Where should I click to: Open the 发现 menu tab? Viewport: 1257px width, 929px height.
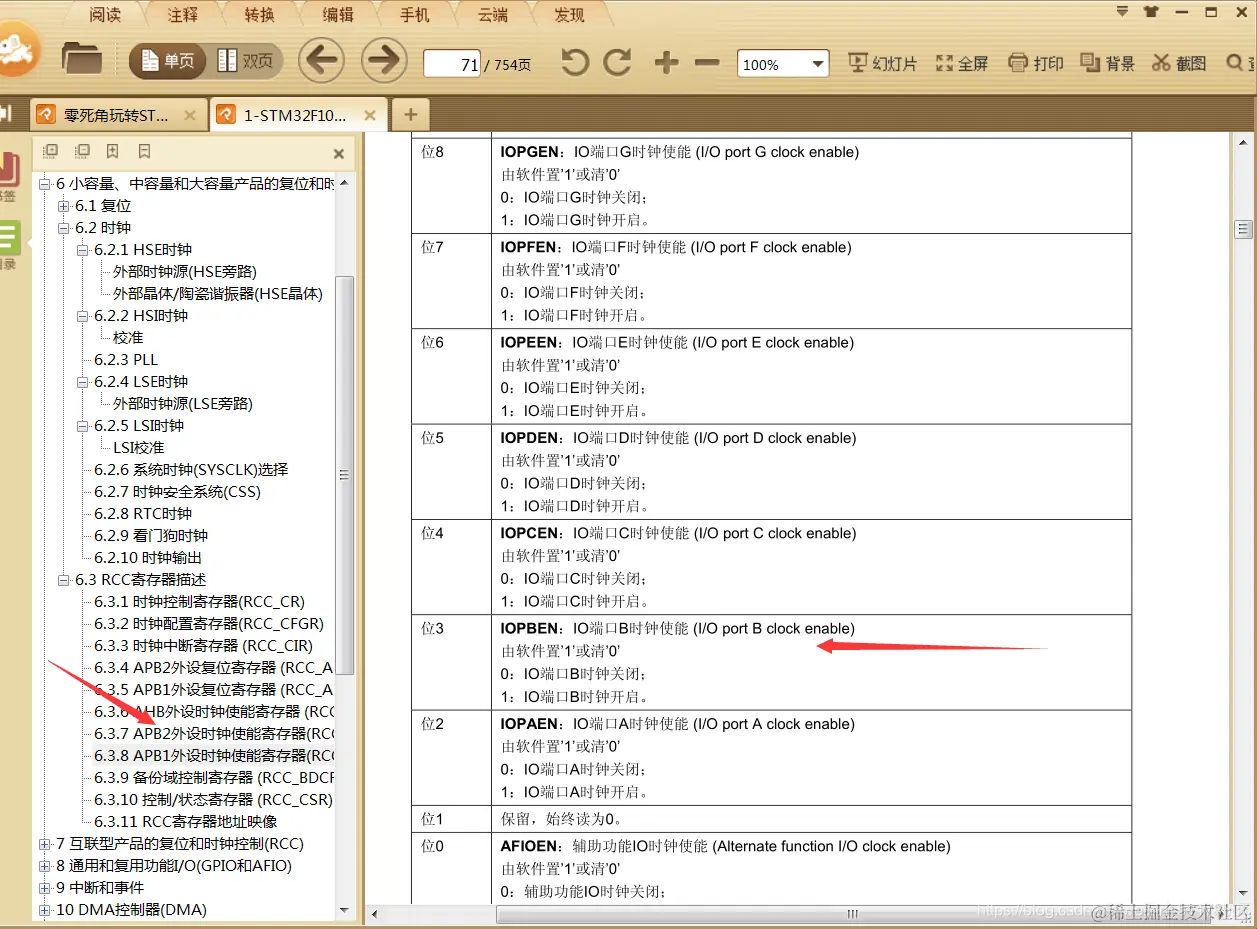coord(568,14)
